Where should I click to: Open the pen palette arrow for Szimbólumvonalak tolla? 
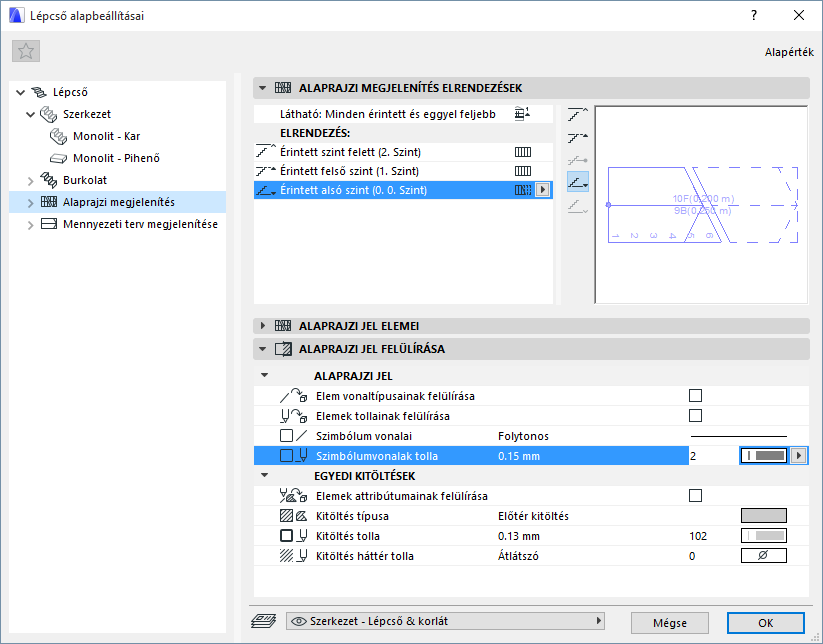pyautogui.click(x=799, y=456)
